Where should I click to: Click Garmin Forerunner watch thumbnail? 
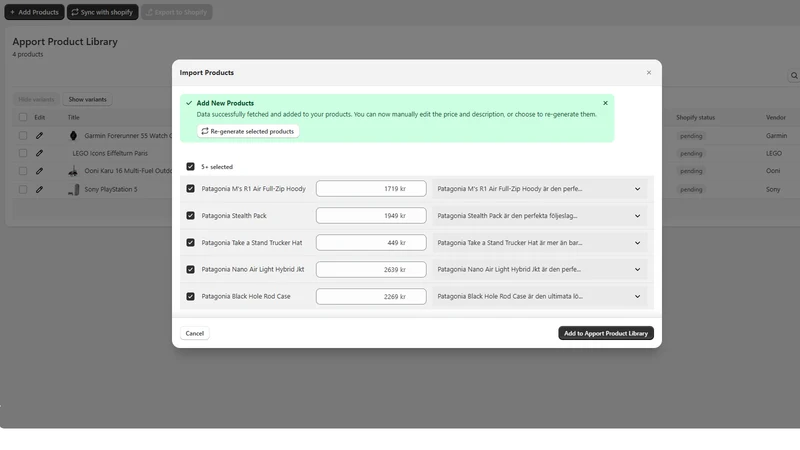tap(73, 136)
